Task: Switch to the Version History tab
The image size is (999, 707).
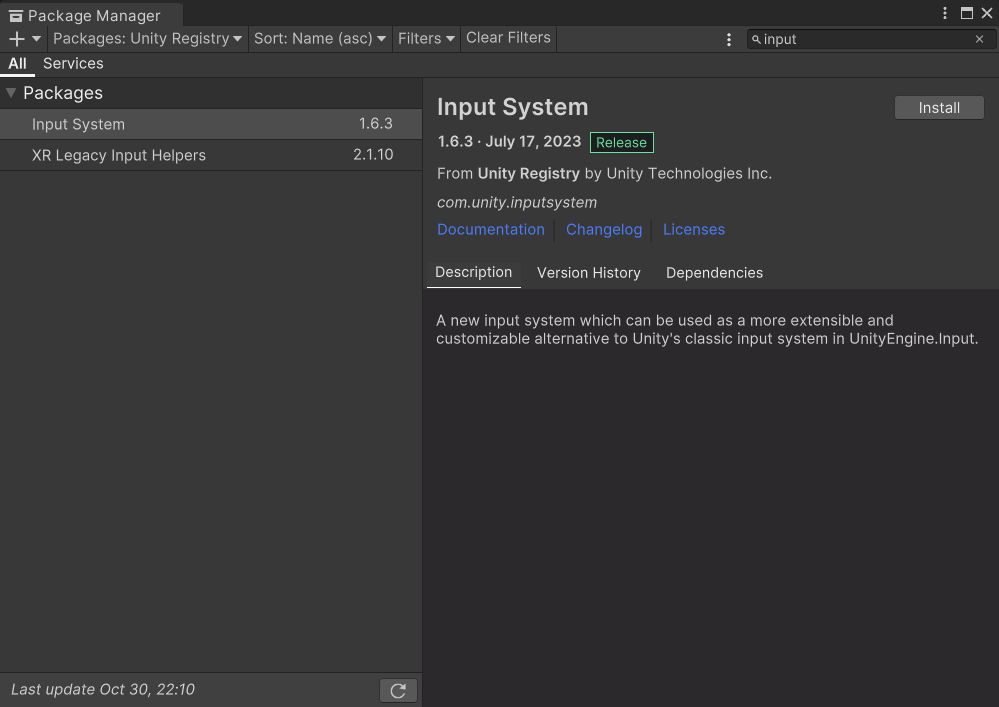Action: click(x=588, y=273)
